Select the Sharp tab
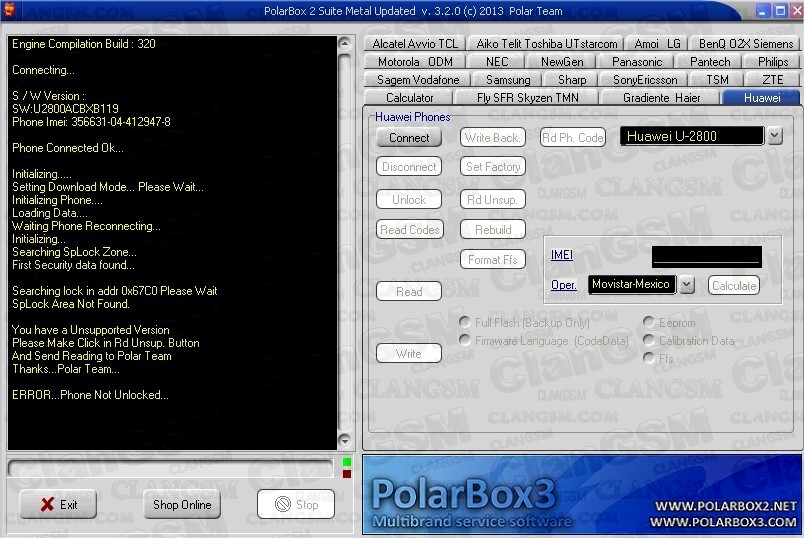Viewport: 804px width, 538px height. (572, 80)
